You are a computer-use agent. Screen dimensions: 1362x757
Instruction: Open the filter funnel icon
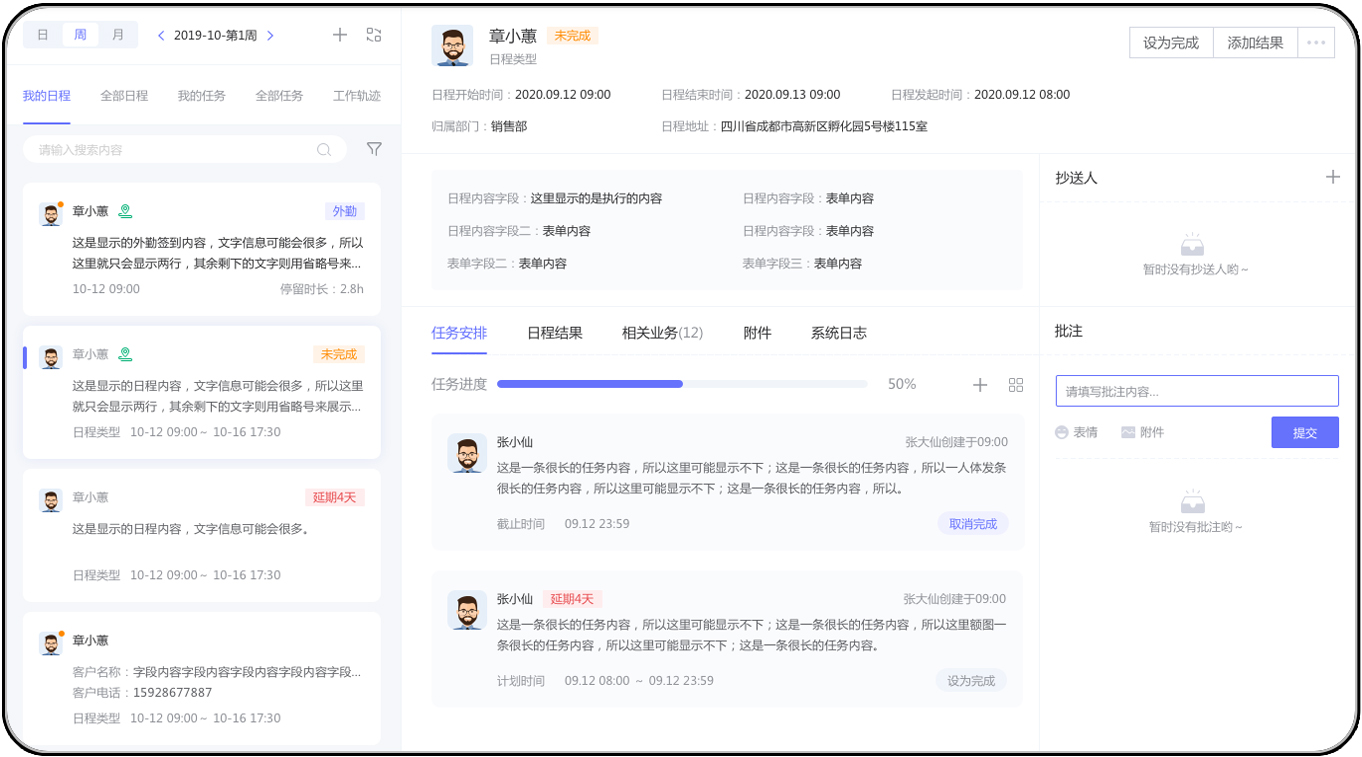[x=374, y=149]
